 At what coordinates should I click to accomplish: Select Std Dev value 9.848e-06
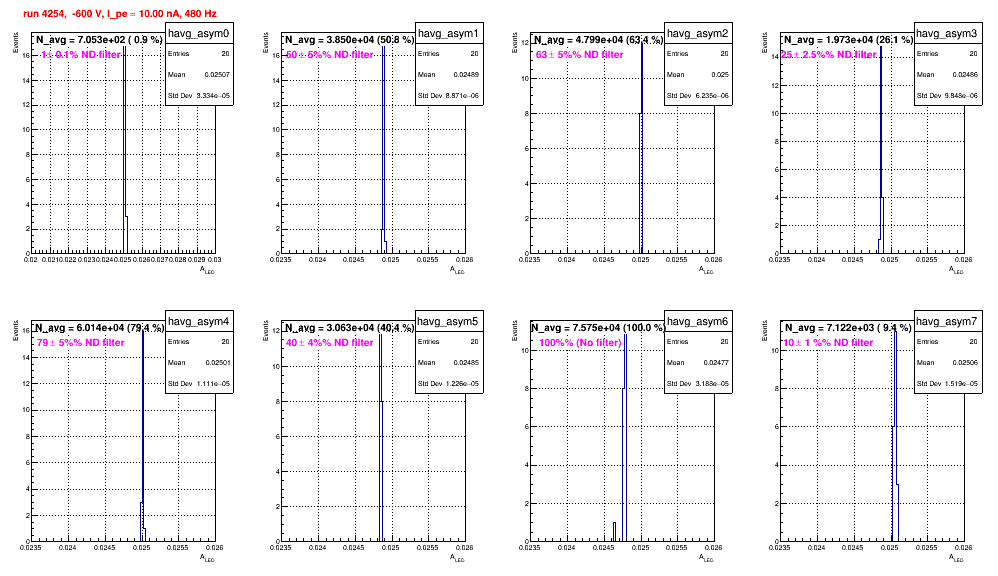(x=962, y=96)
